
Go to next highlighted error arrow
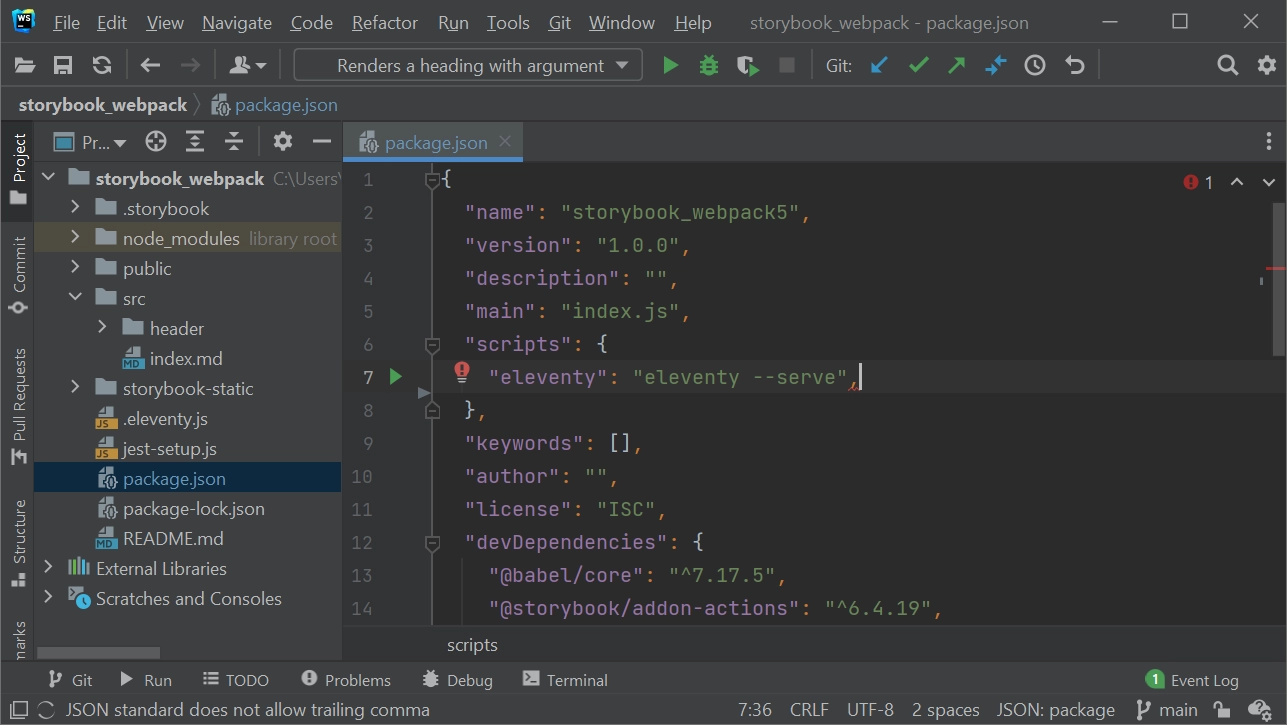(x=1269, y=182)
